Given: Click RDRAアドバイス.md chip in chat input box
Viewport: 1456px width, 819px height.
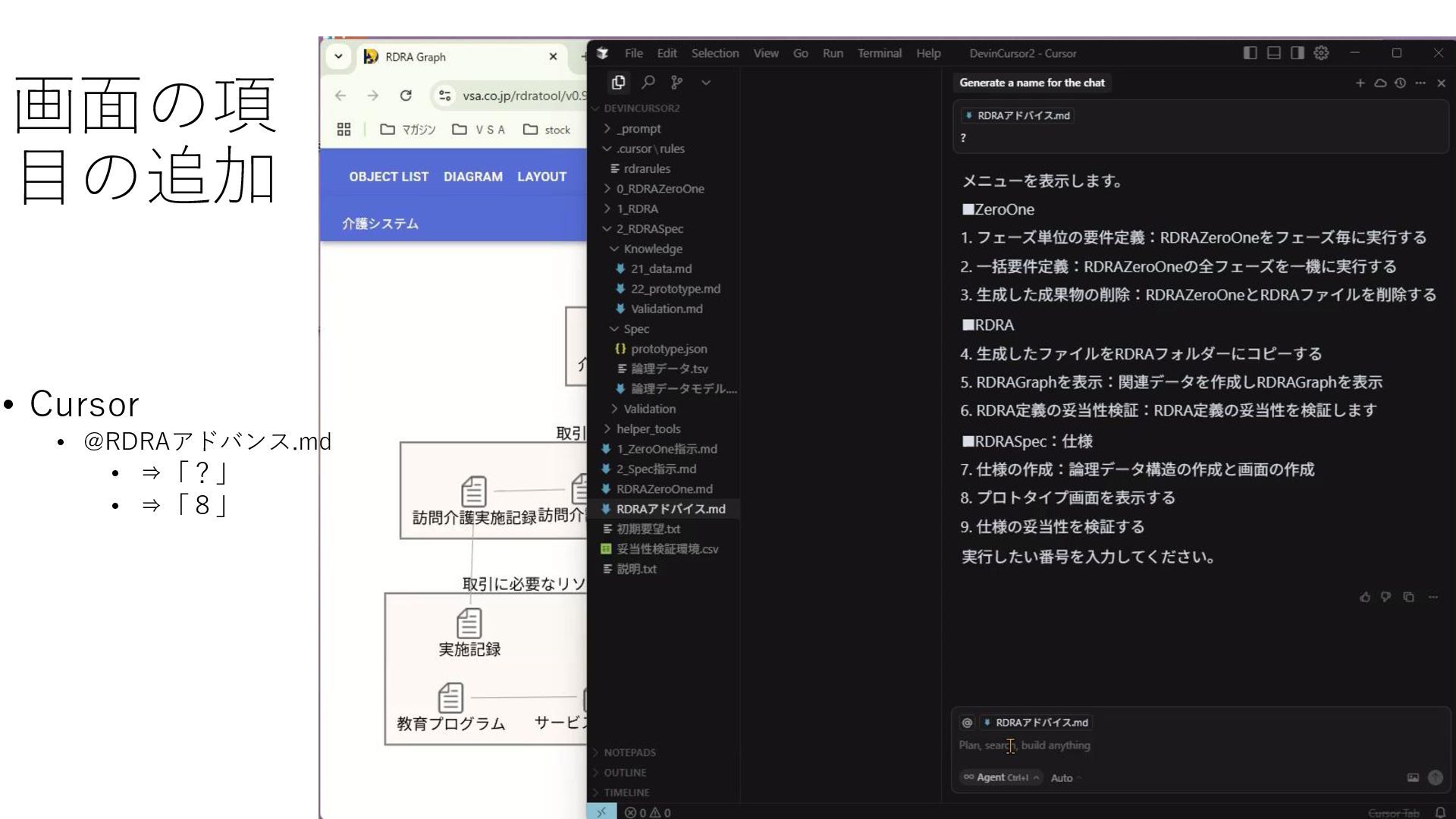Looking at the screenshot, I should [x=1036, y=723].
